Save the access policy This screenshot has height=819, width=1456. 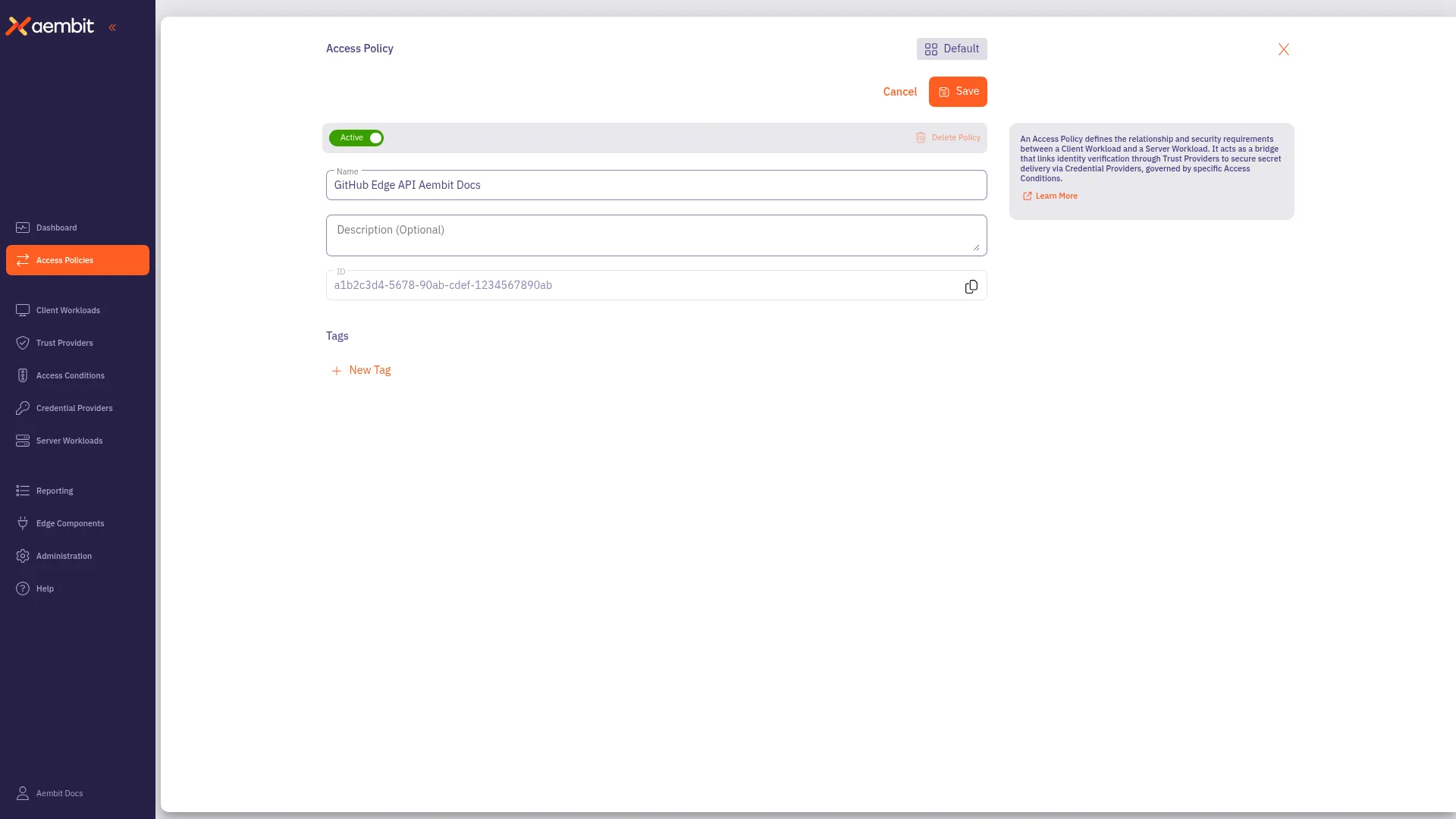click(x=958, y=92)
